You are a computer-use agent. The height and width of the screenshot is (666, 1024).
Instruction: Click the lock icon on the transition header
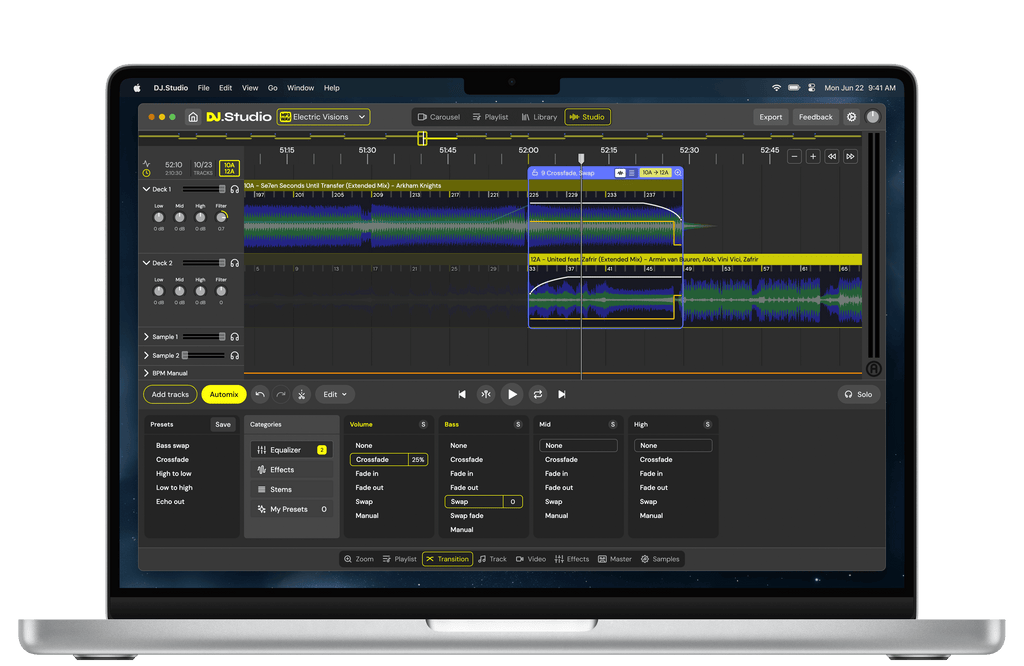click(535, 173)
